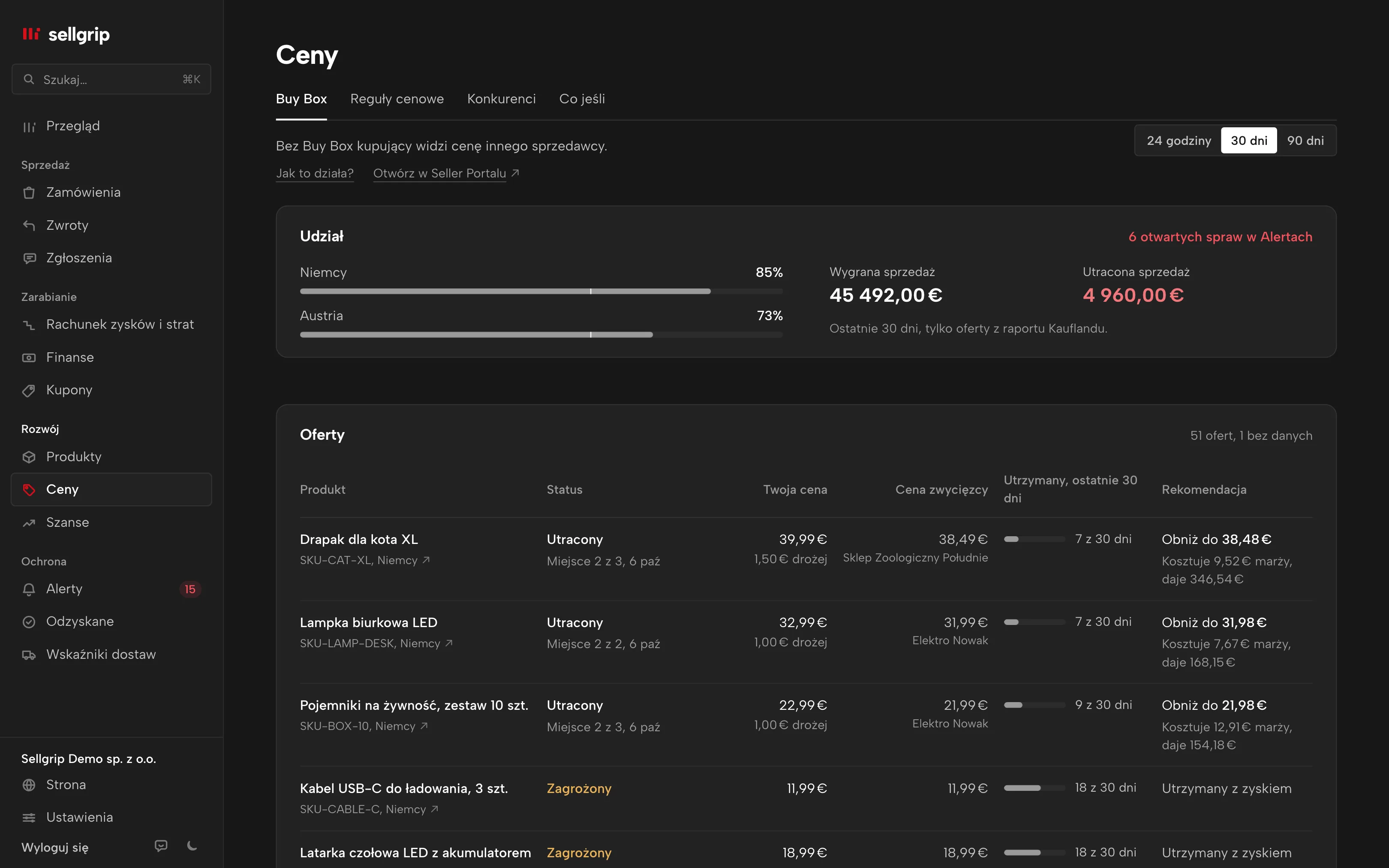Open the Konkurenci tab
The width and height of the screenshot is (1389, 868).
click(x=502, y=99)
